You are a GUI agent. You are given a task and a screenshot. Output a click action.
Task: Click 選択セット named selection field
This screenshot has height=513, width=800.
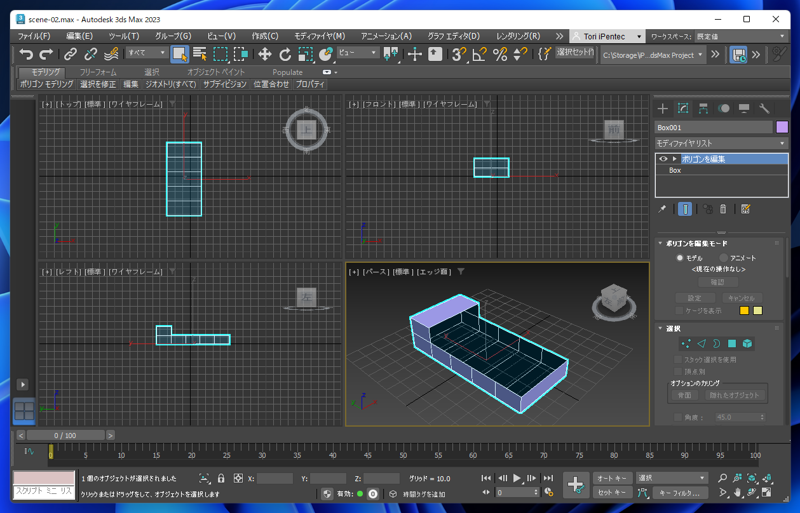pyautogui.click(x=575, y=52)
